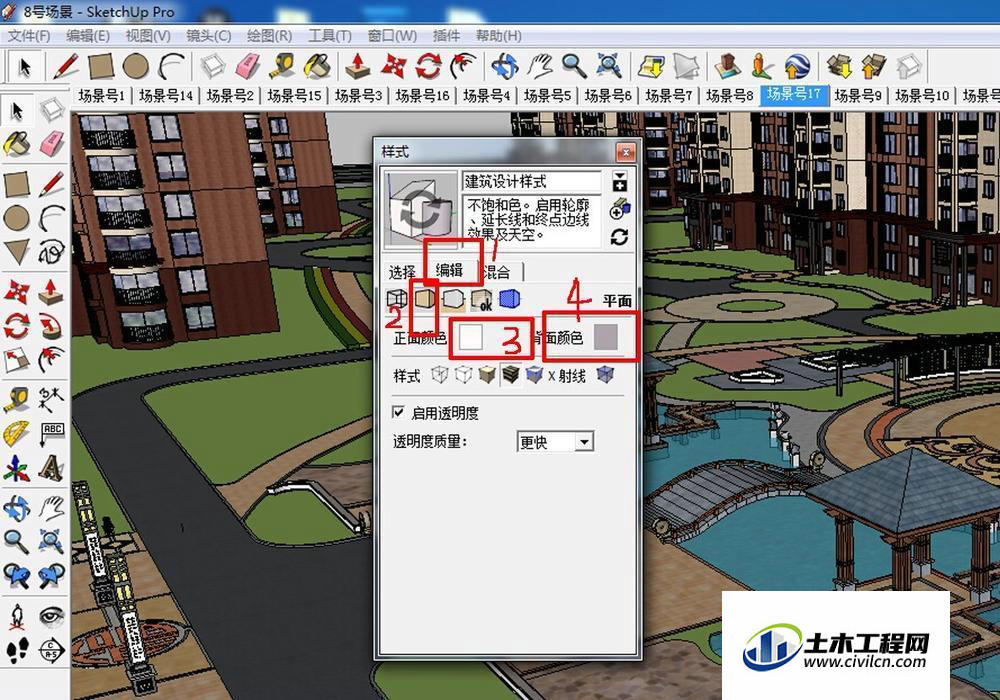This screenshot has height=700, width=1000.
Task: Click the style description text box
Action: (x=531, y=221)
